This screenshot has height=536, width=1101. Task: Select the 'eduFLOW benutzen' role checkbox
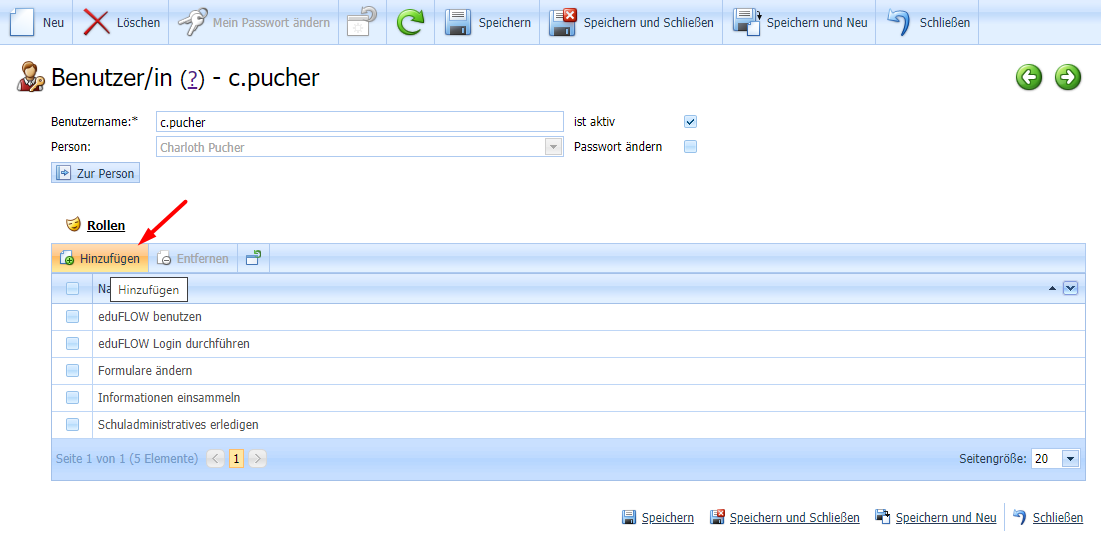point(72,316)
